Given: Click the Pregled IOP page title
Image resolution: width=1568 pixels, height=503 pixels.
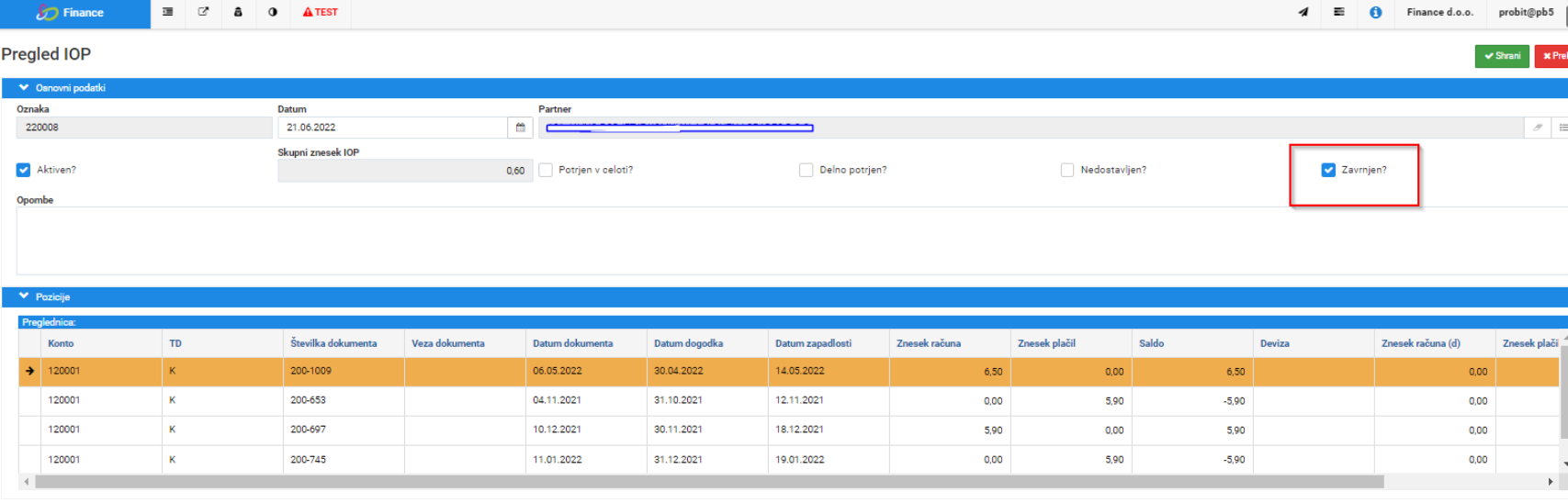Looking at the screenshot, I should [x=46, y=54].
